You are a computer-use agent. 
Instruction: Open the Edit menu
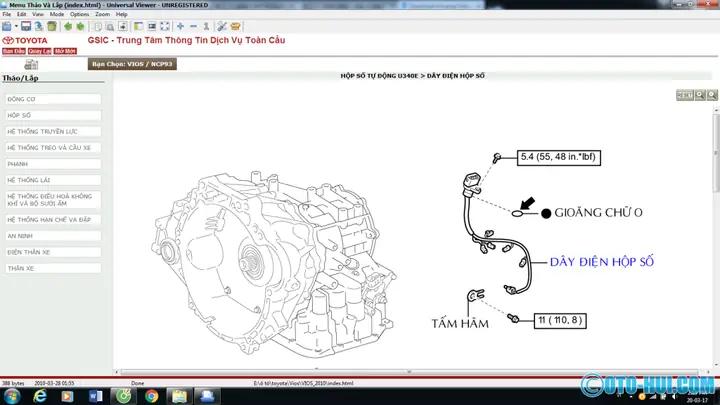[x=22, y=14]
